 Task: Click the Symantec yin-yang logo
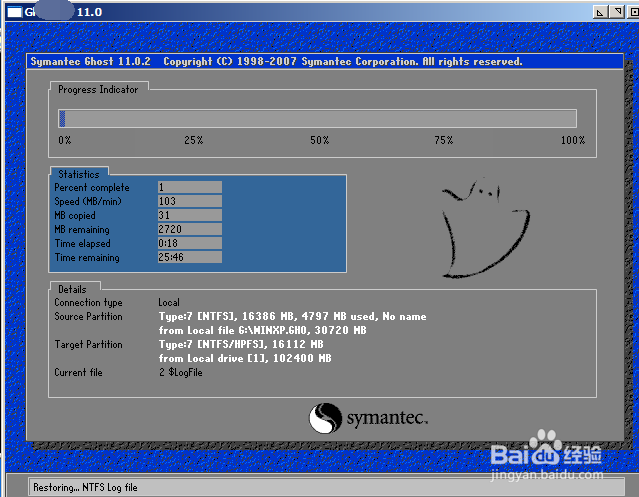pyautogui.click(x=325, y=418)
